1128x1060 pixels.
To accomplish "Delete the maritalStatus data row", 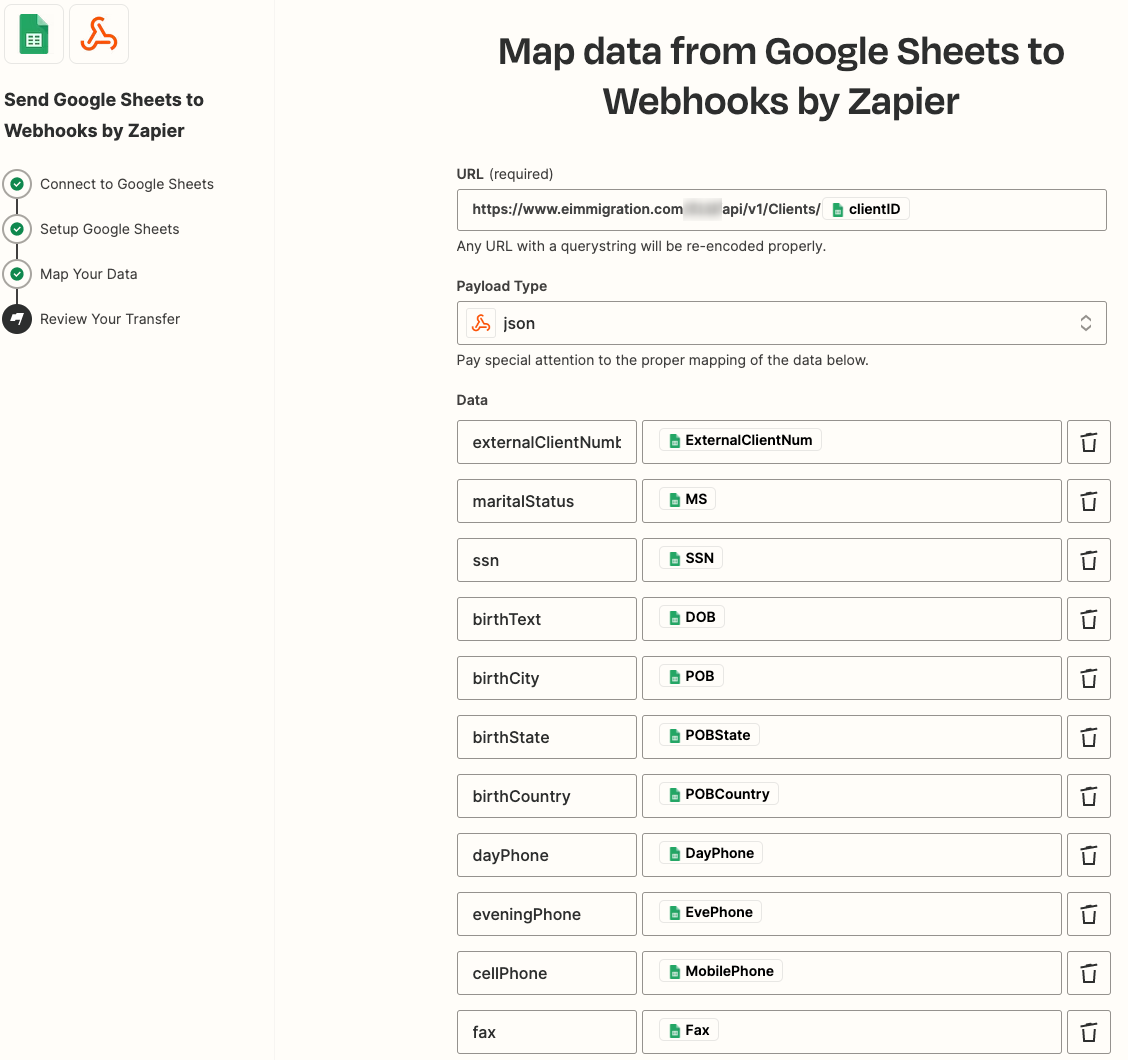I will [x=1088, y=501].
